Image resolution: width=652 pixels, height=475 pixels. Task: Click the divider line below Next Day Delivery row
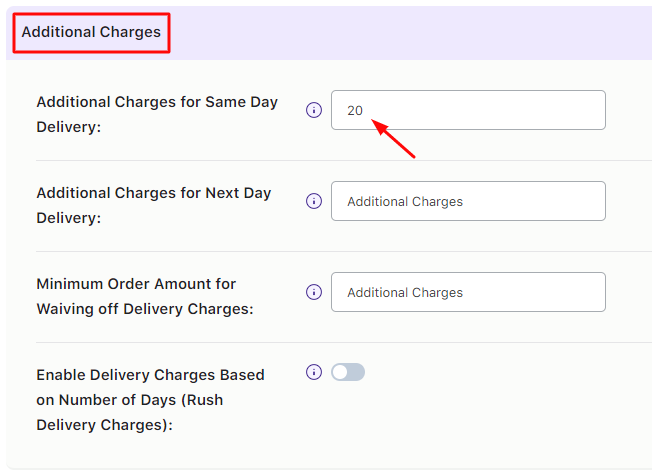(x=340, y=251)
